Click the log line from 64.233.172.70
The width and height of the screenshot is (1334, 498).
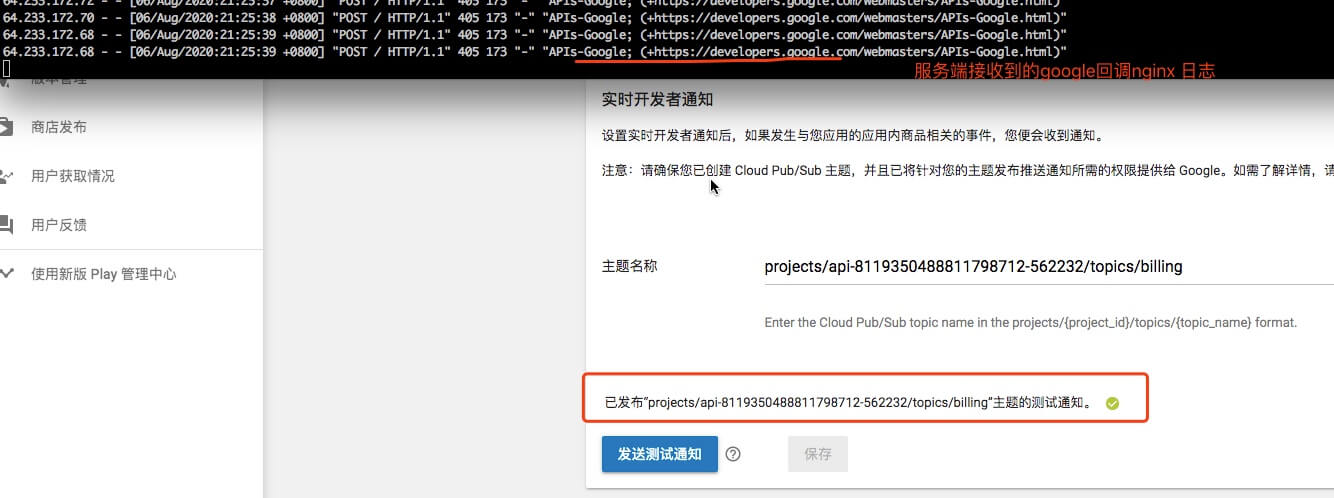coord(535,19)
